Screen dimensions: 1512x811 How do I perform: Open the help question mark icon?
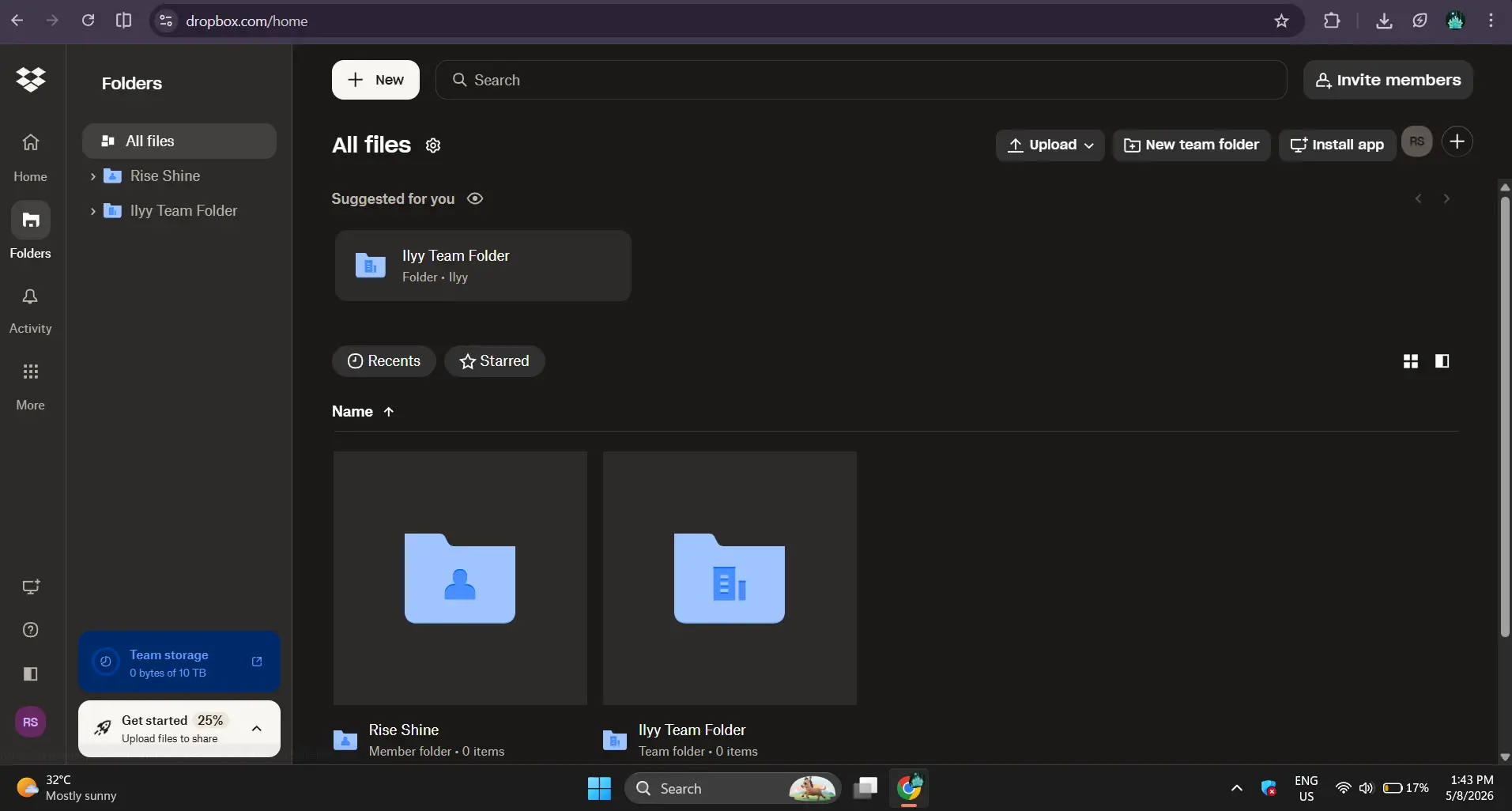31,630
